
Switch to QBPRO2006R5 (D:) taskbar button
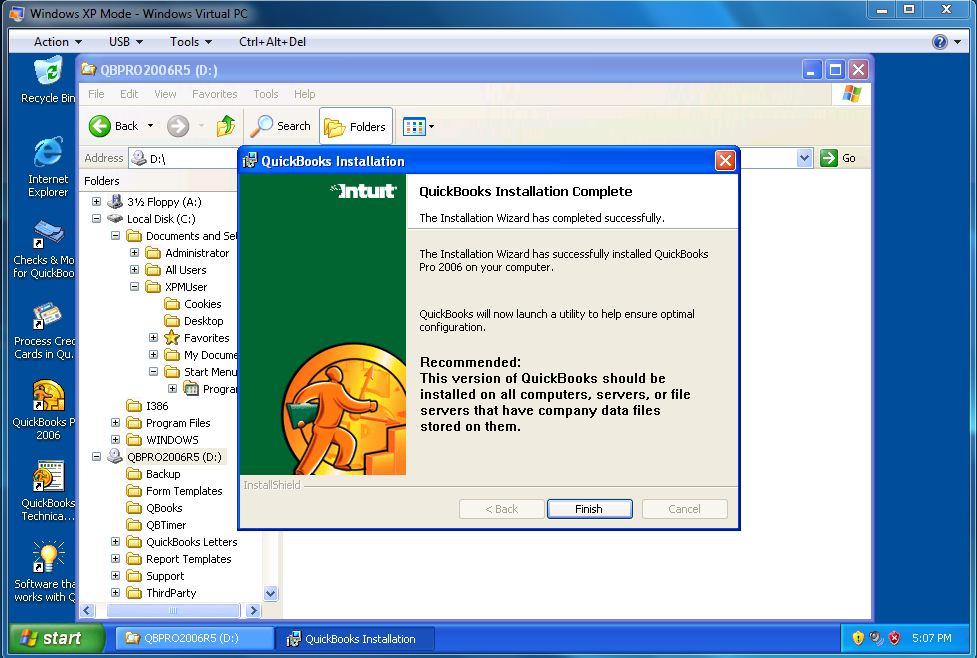(194, 639)
